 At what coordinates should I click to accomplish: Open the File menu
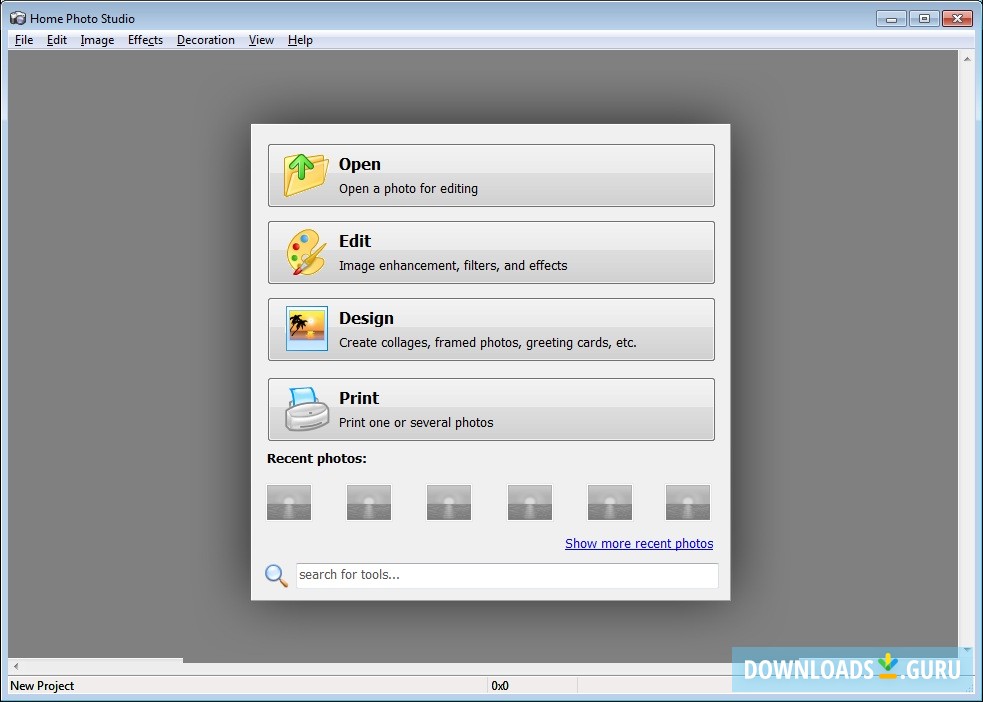[x=24, y=40]
